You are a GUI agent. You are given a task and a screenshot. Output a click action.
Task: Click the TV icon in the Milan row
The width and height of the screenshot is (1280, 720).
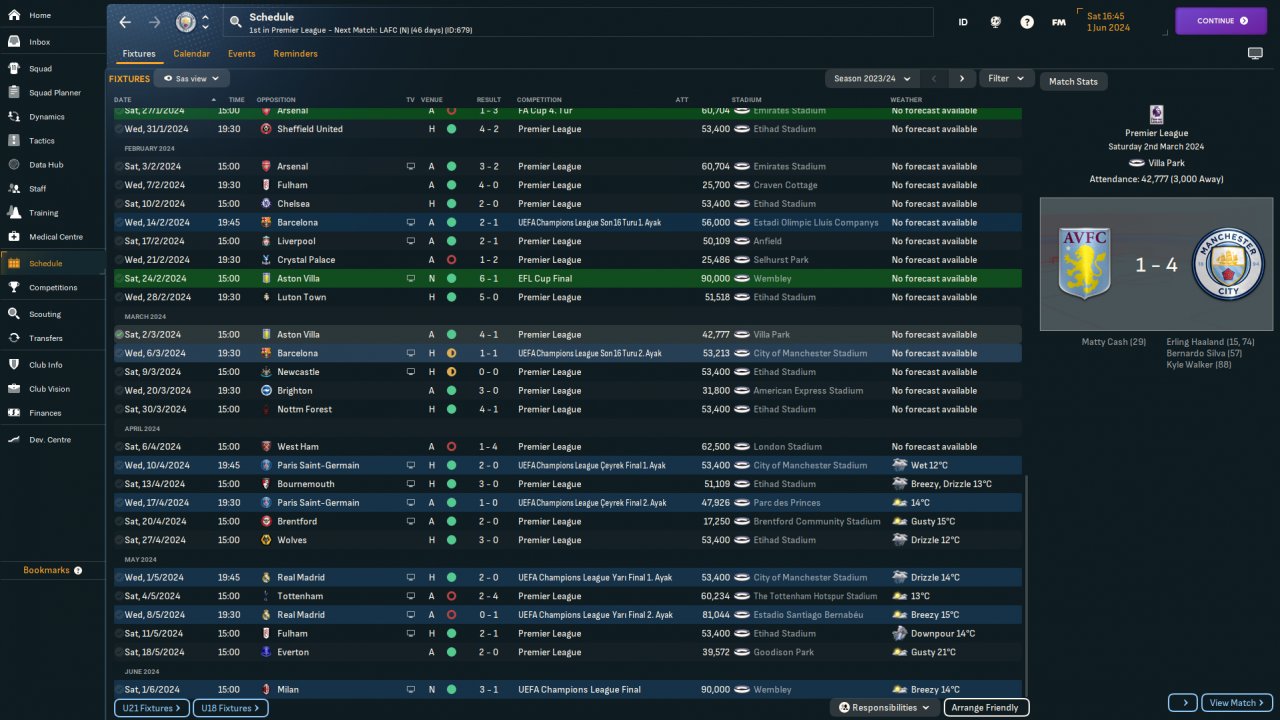pyautogui.click(x=410, y=689)
